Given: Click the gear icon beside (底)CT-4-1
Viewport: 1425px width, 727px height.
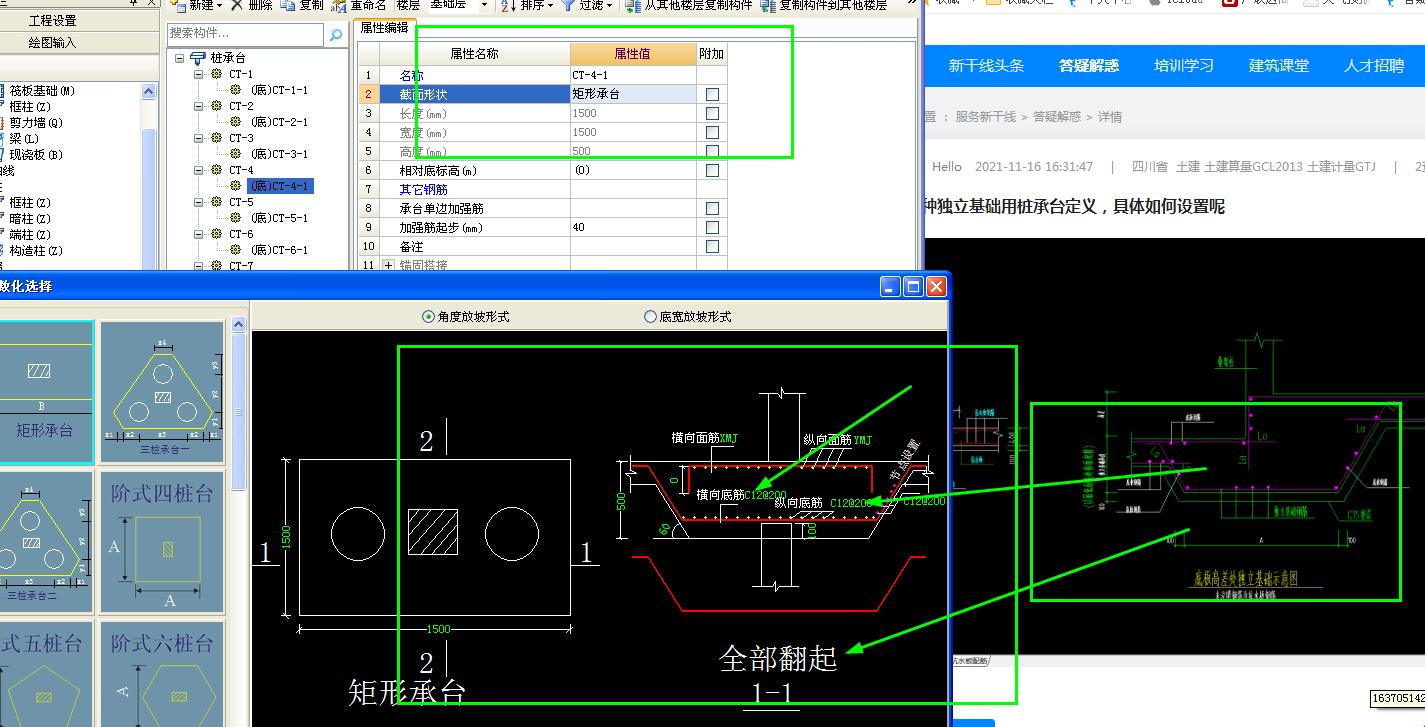Looking at the screenshot, I should pyautogui.click(x=236, y=186).
